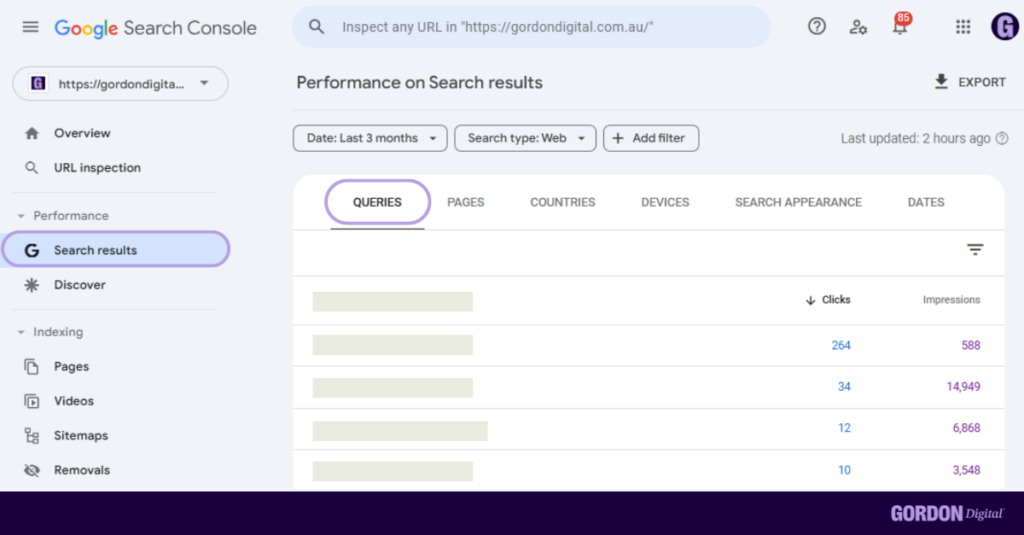Screen dimensions: 1024x535
Task: Click the URL inspection magnifier icon
Action: coord(31,168)
